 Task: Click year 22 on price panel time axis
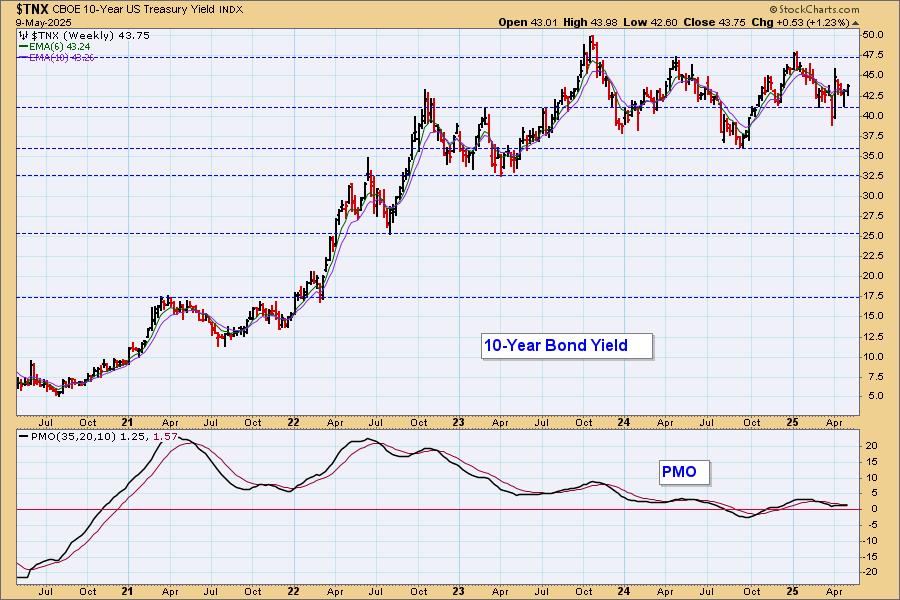[x=293, y=422]
